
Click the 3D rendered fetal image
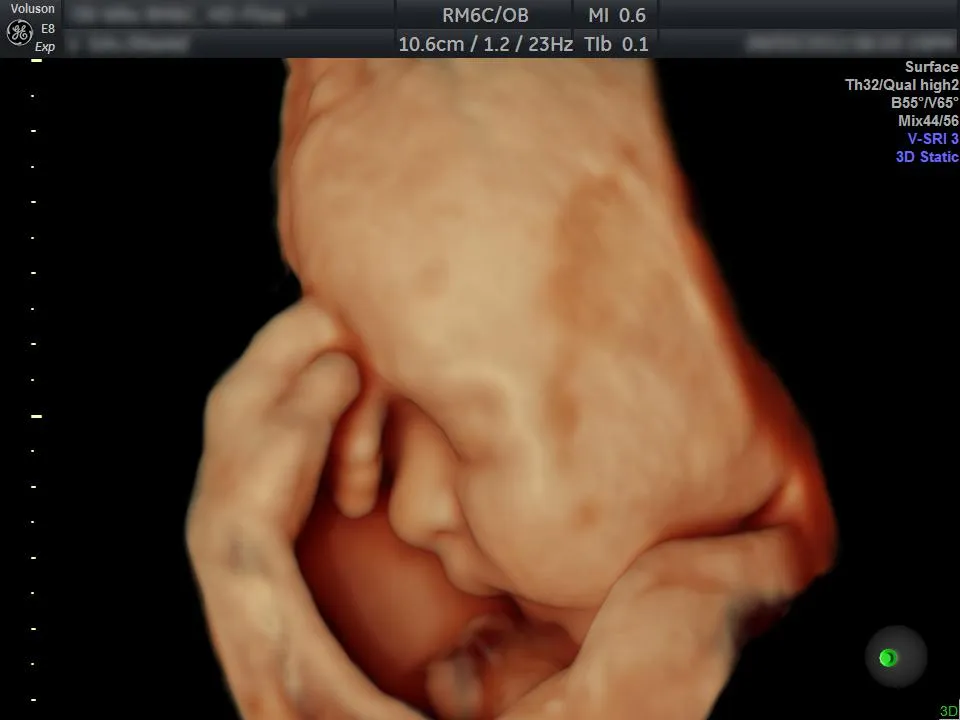click(511, 389)
